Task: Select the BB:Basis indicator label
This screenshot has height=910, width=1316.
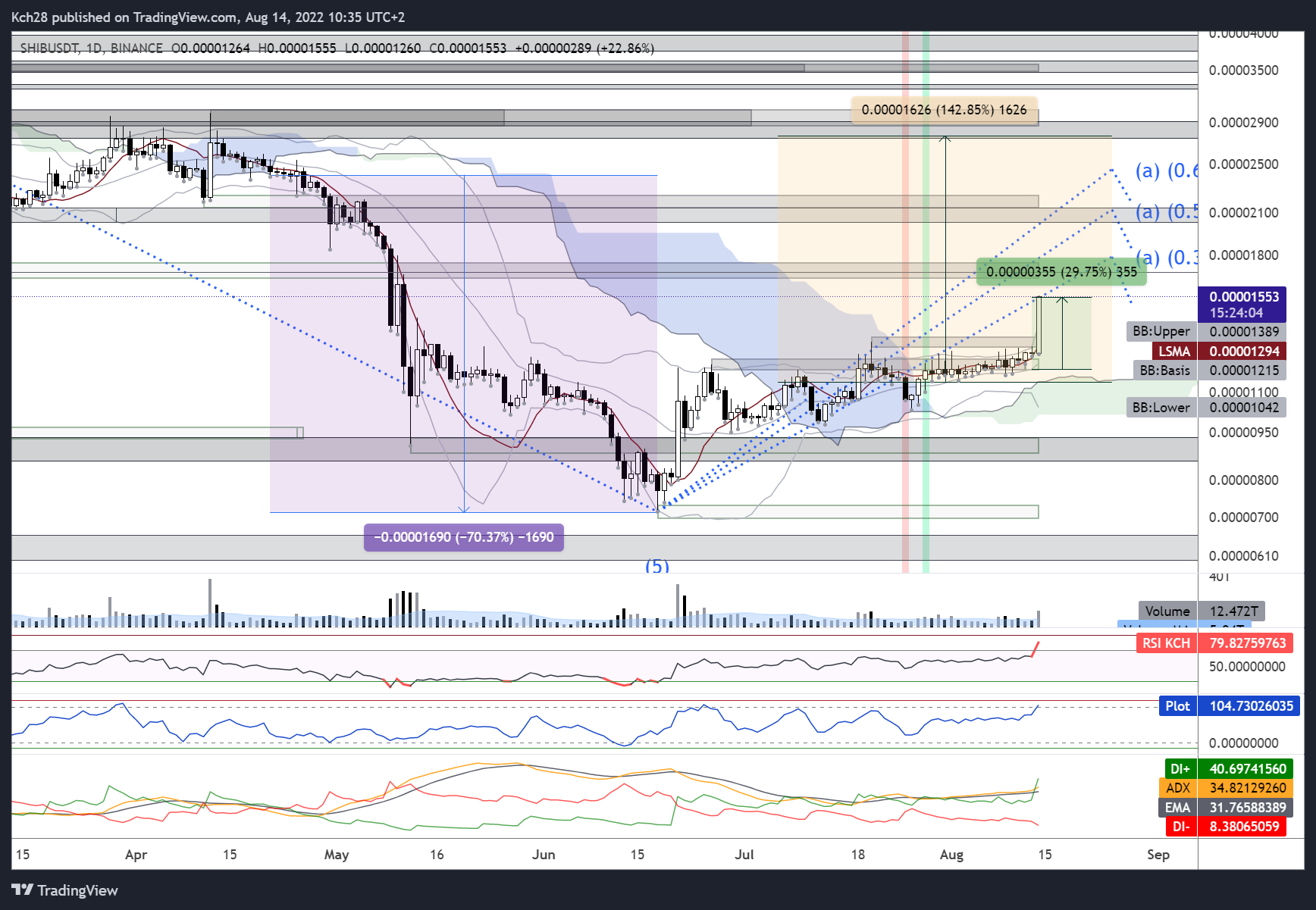Action: click(x=1164, y=371)
